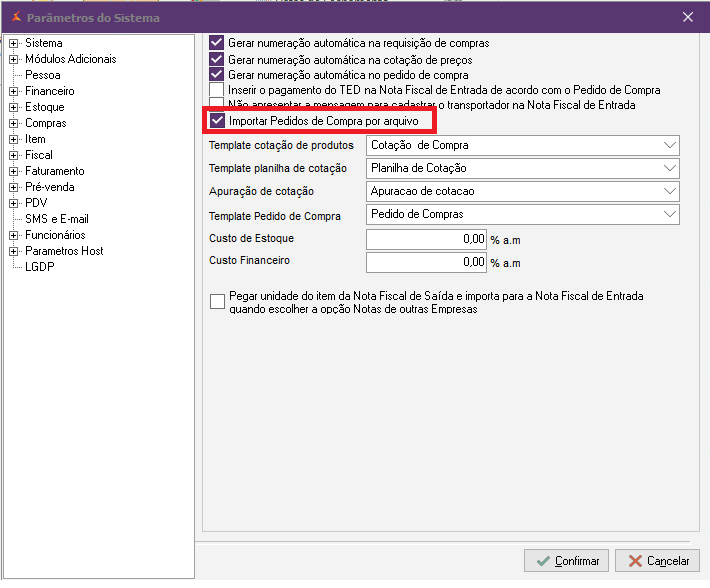Open Template planilha de cotação dropdown
Viewport: 710px width, 588px height.
click(x=523, y=168)
